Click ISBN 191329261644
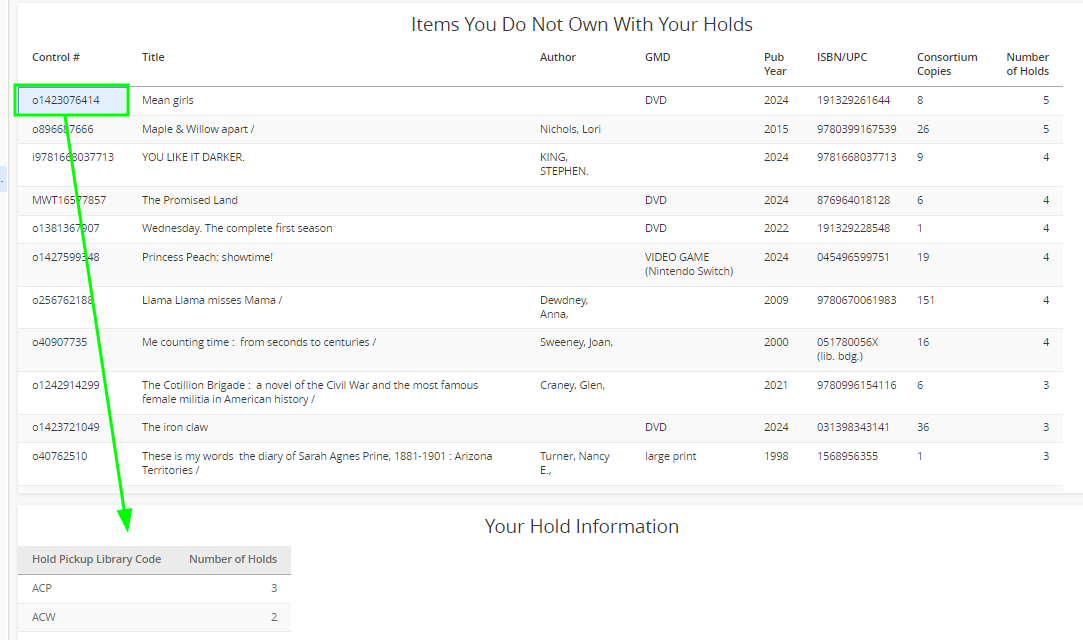The width and height of the screenshot is (1083, 640). (854, 100)
